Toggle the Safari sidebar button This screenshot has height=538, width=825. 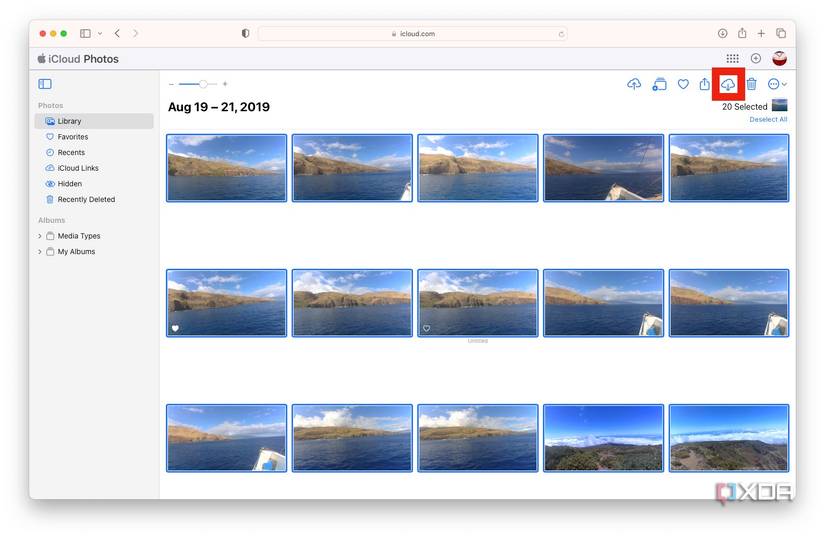click(85, 33)
